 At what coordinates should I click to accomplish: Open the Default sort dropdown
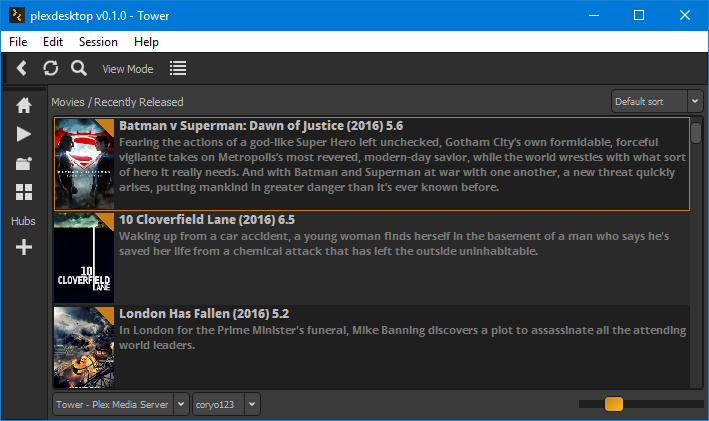click(657, 101)
